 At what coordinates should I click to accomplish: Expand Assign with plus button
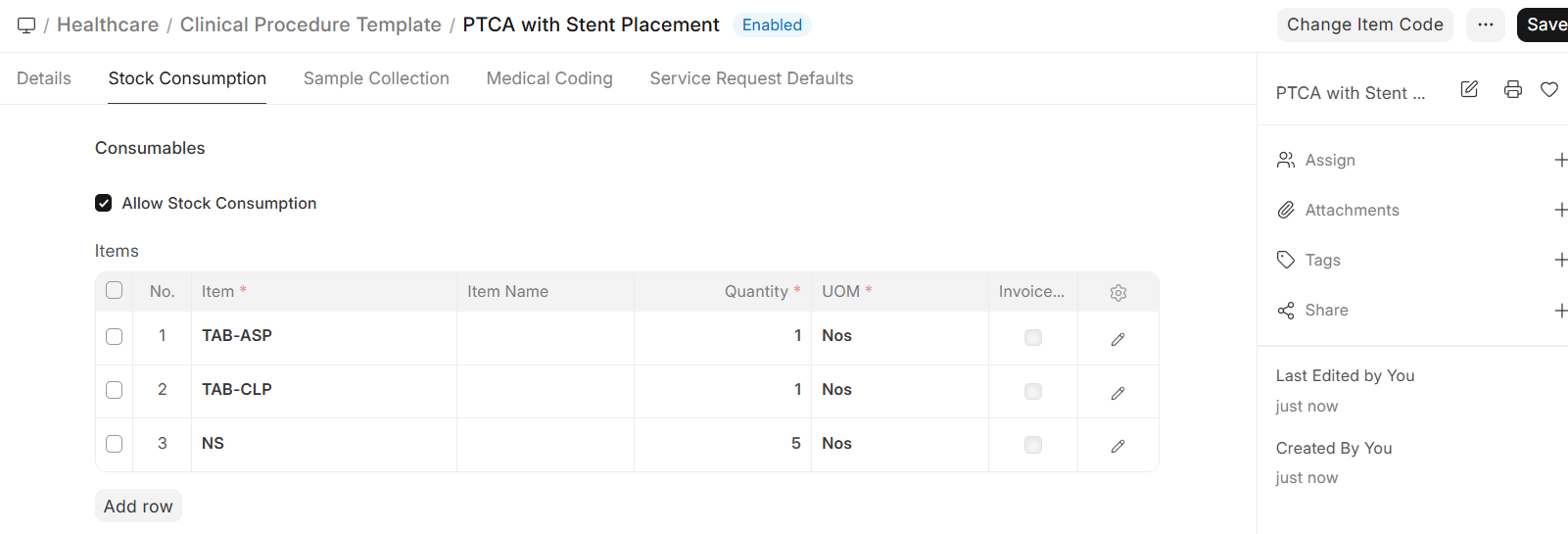coord(1559,160)
